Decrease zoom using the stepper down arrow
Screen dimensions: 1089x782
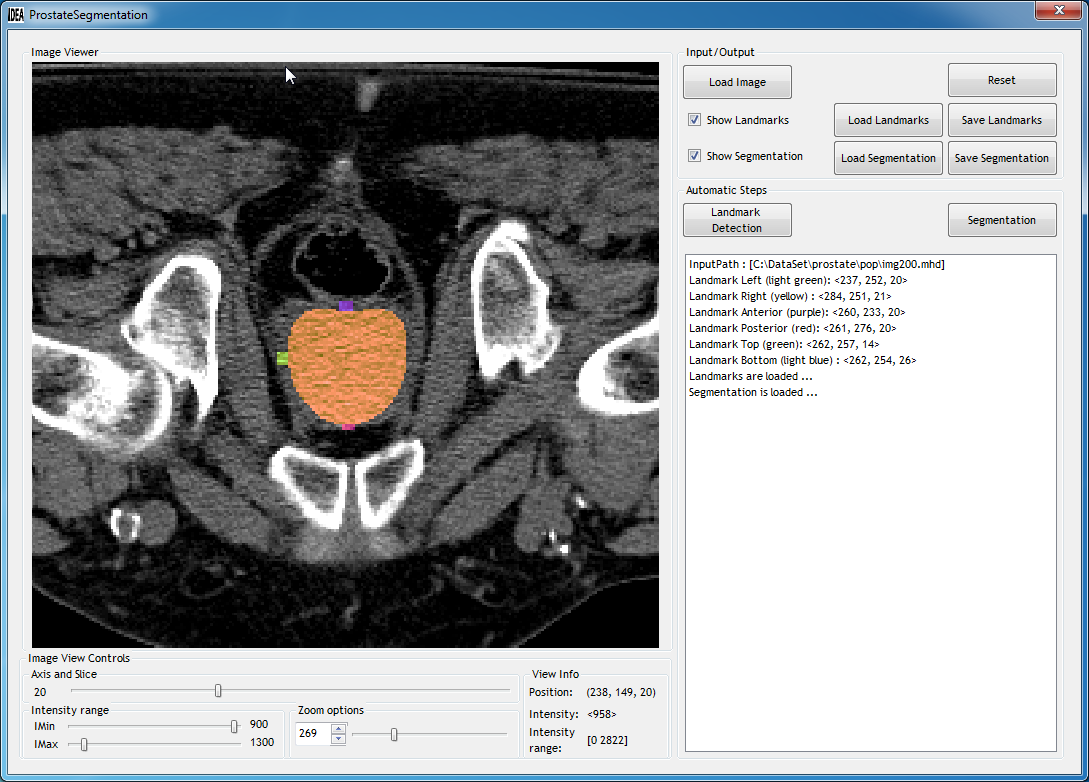(338, 738)
